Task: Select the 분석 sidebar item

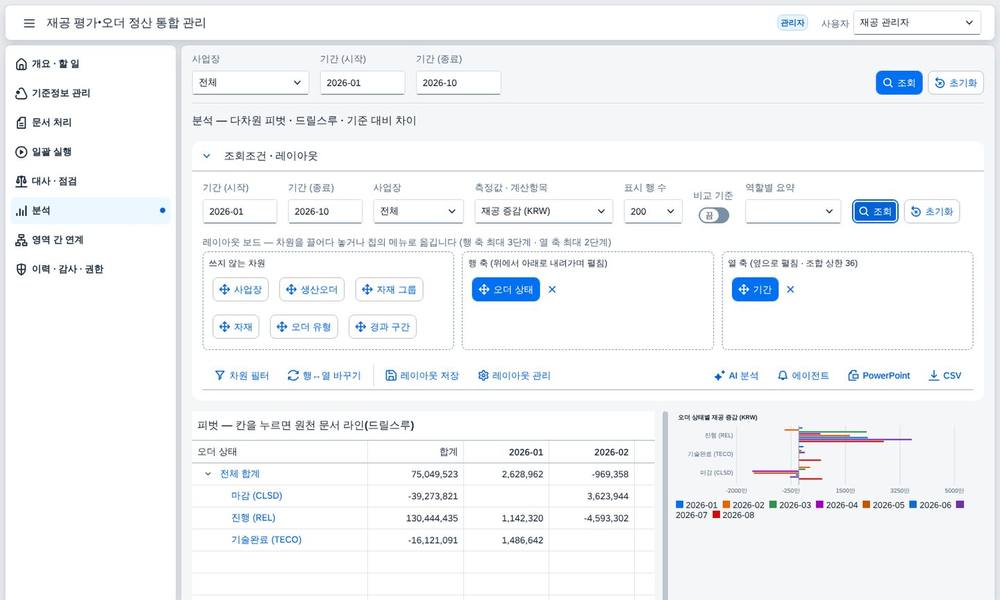Action: click(91, 210)
